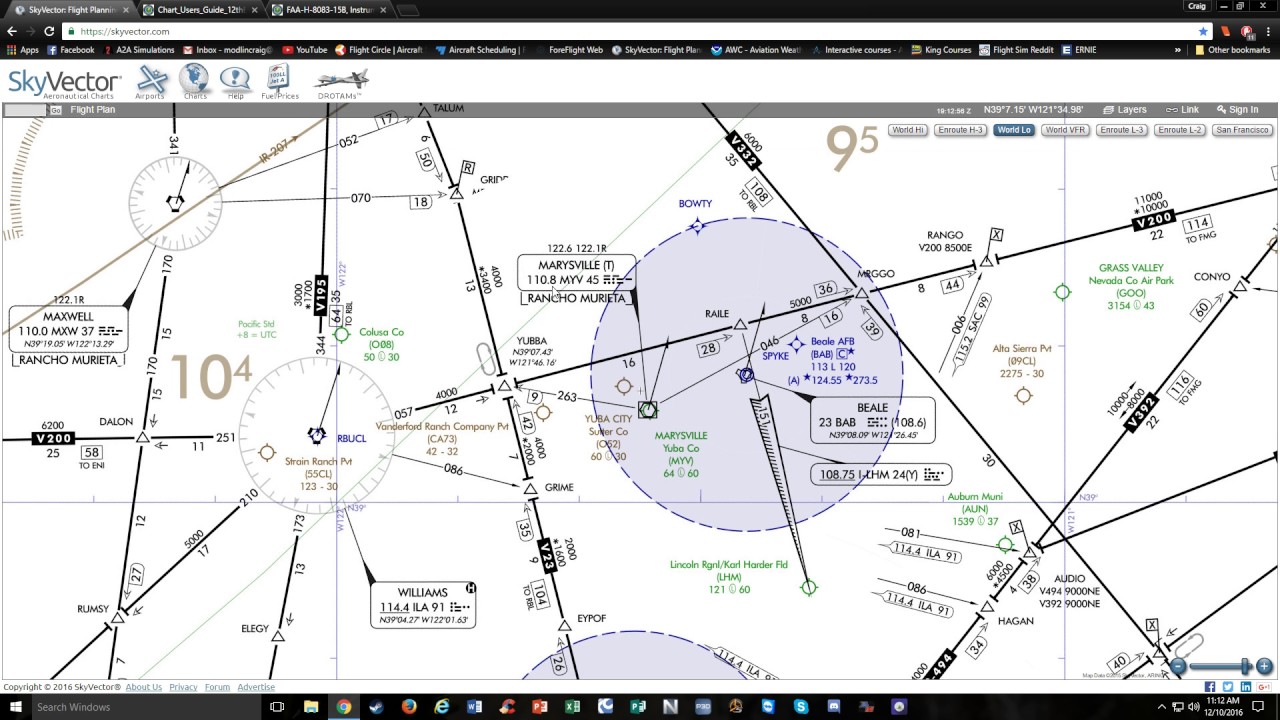Image resolution: width=1280 pixels, height=720 pixels.
Task: Click the Help icon in SkyVector header
Action: [x=235, y=82]
